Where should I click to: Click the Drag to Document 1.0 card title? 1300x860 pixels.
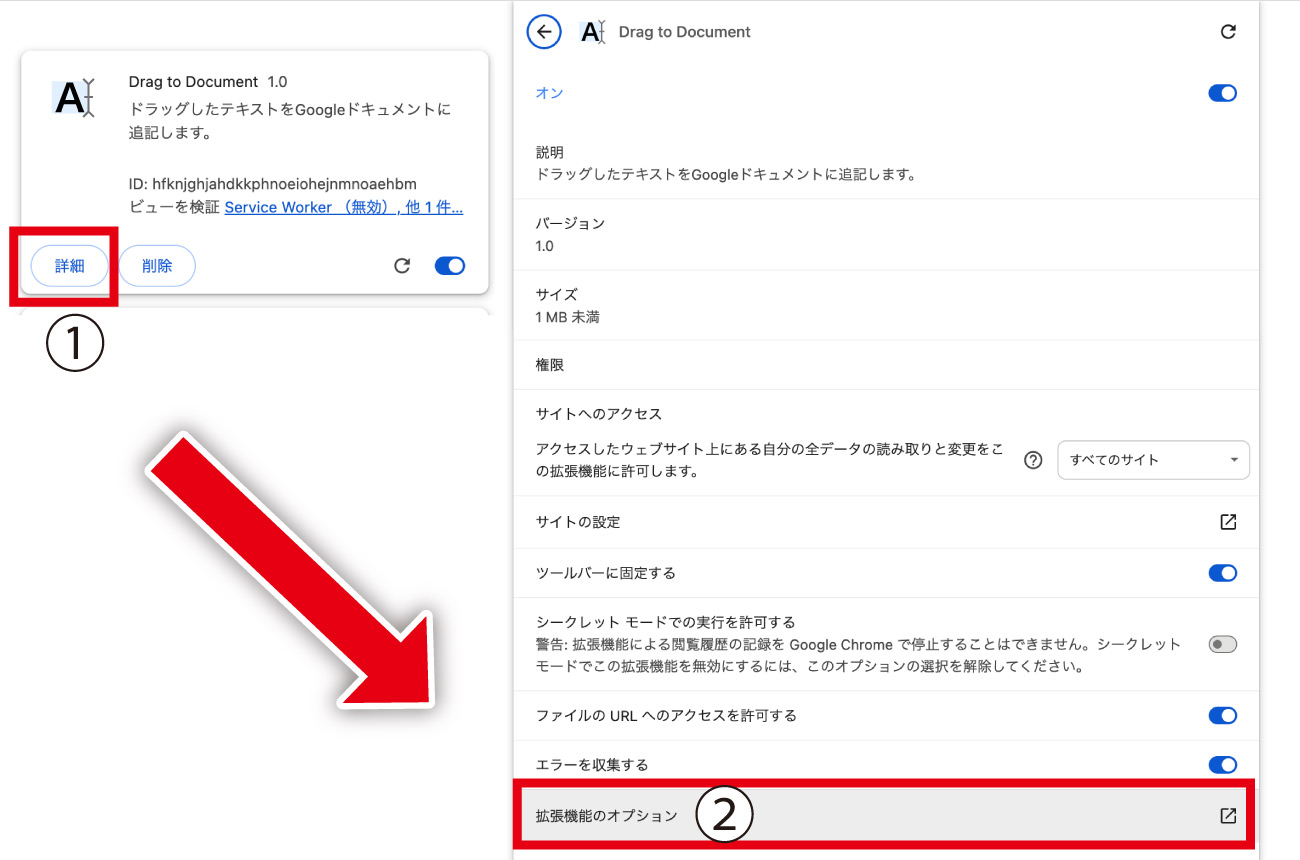click(208, 81)
